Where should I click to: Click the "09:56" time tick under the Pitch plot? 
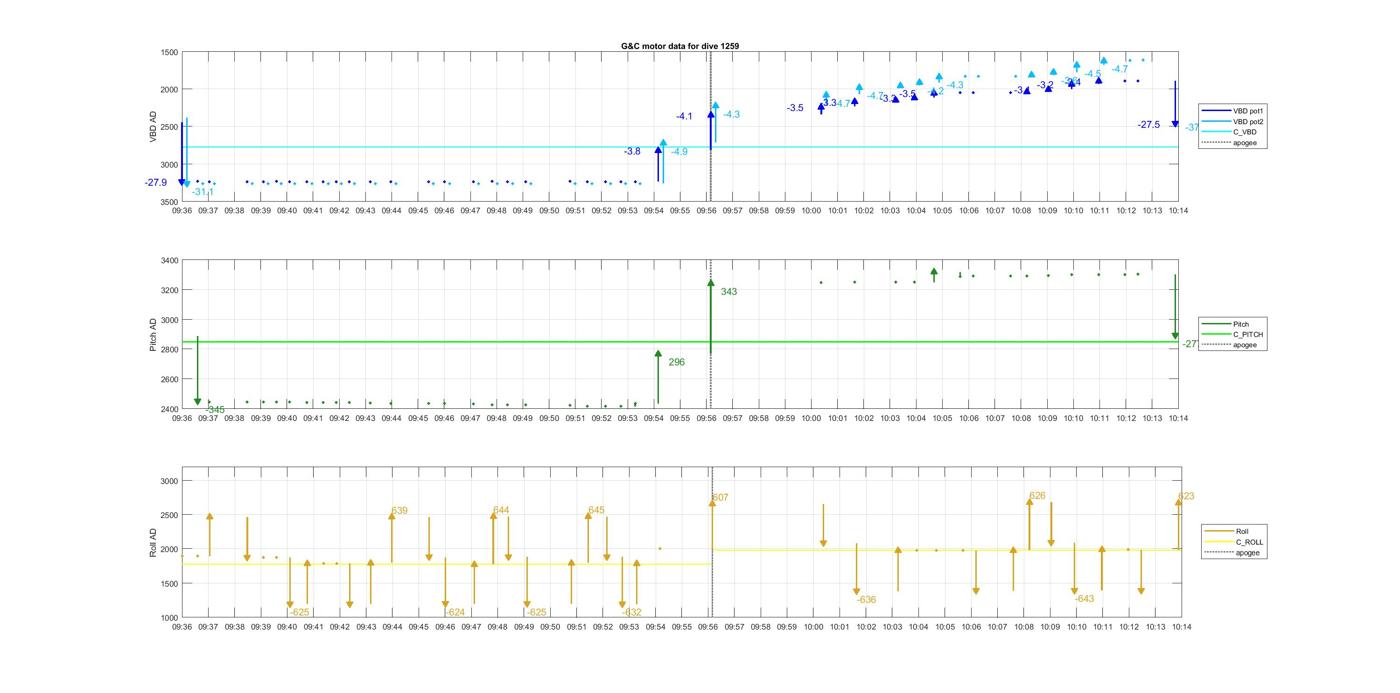click(x=706, y=419)
